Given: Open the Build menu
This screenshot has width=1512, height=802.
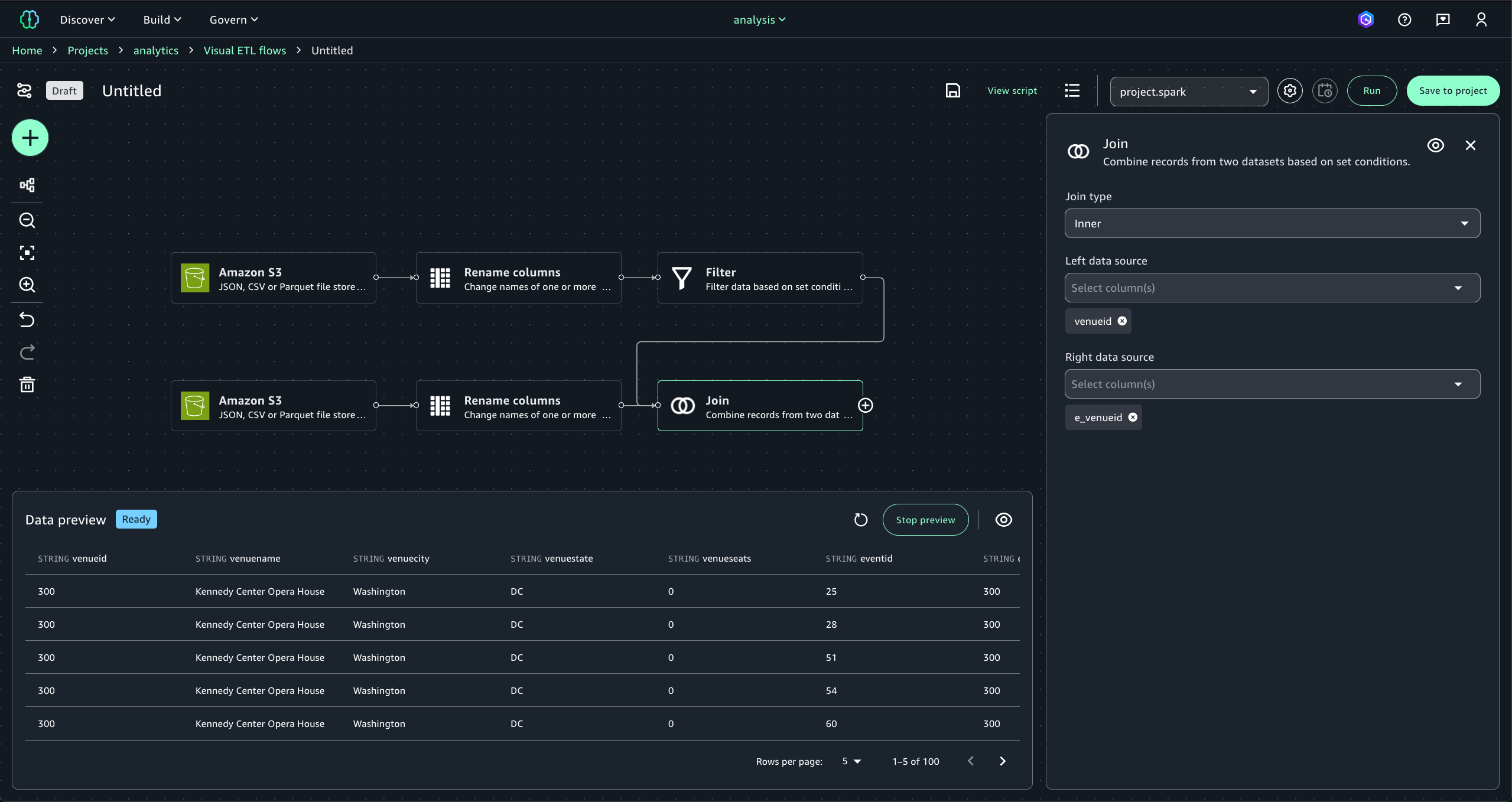Looking at the screenshot, I should 162,19.
